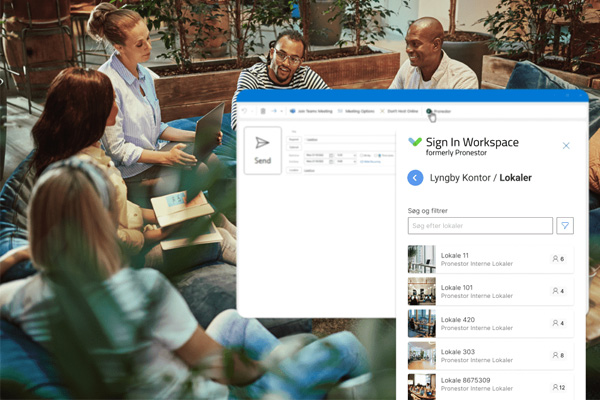Screen dimensions: 600x400
Task: Go back using the blue chevron button
Action: click(415, 178)
